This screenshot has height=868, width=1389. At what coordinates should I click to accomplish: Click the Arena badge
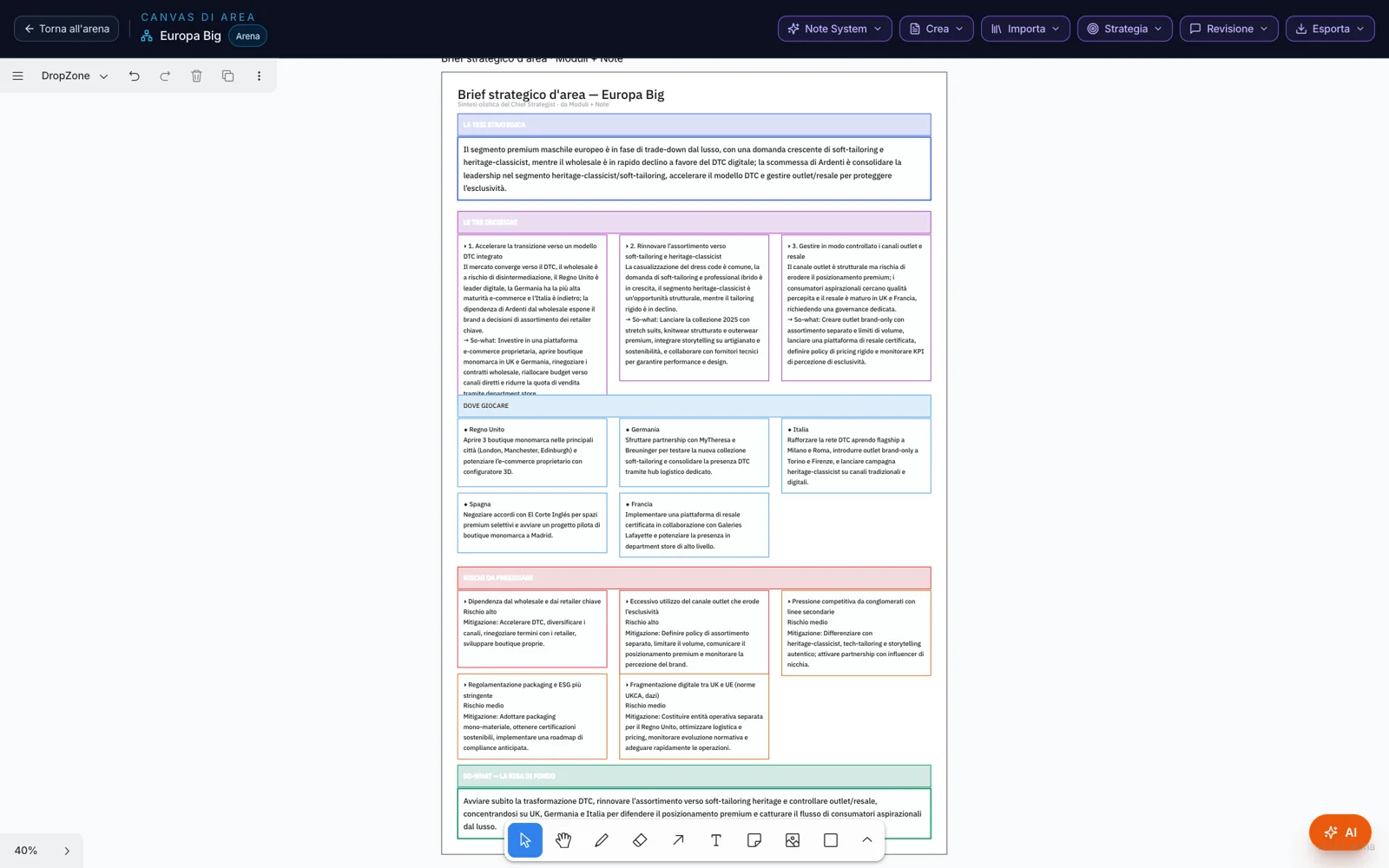click(x=247, y=36)
